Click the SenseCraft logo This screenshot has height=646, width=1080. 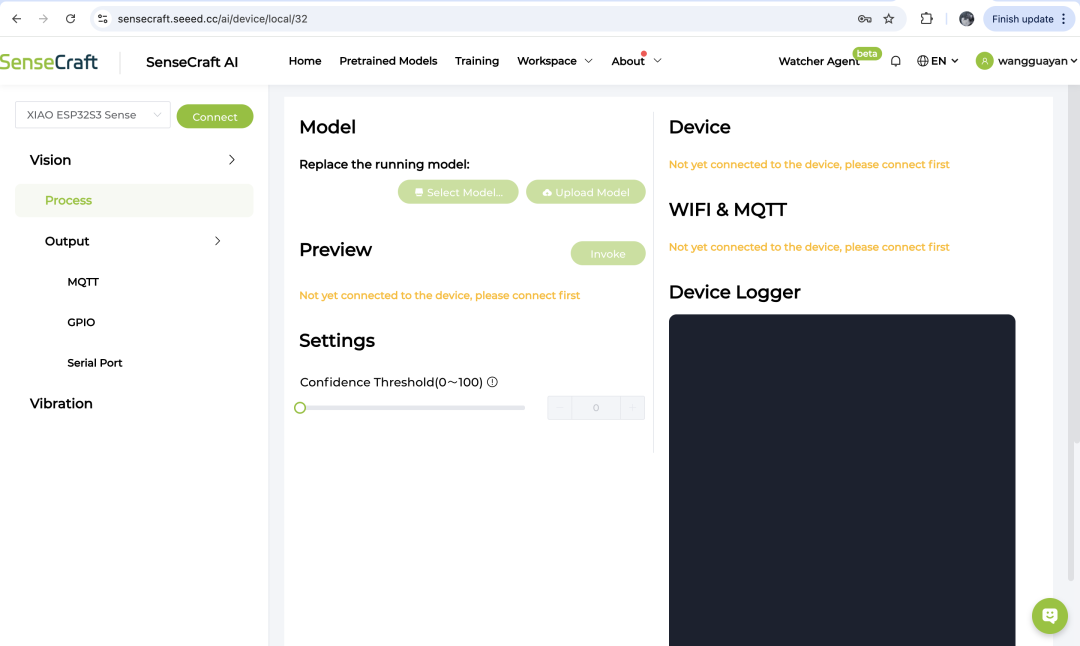click(x=49, y=62)
